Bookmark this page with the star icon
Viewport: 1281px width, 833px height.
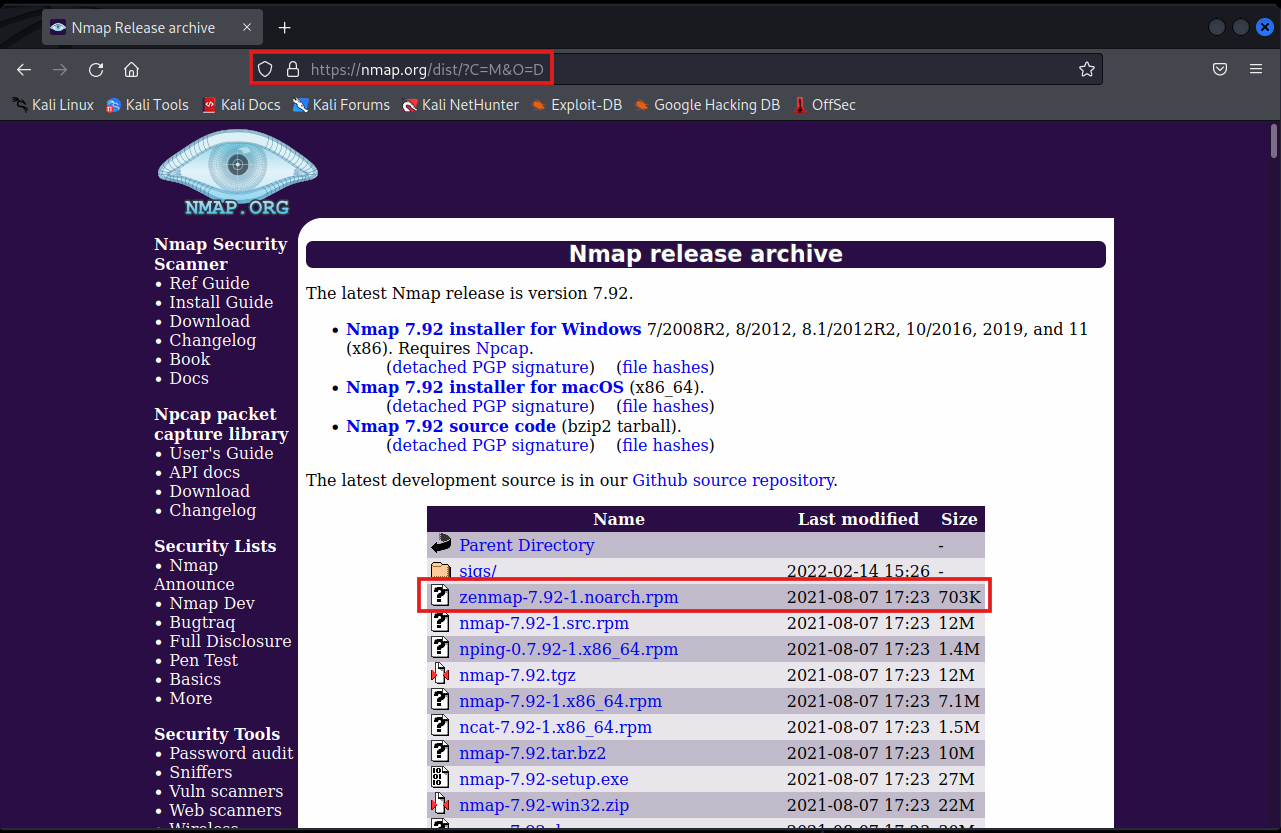[x=1087, y=69]
